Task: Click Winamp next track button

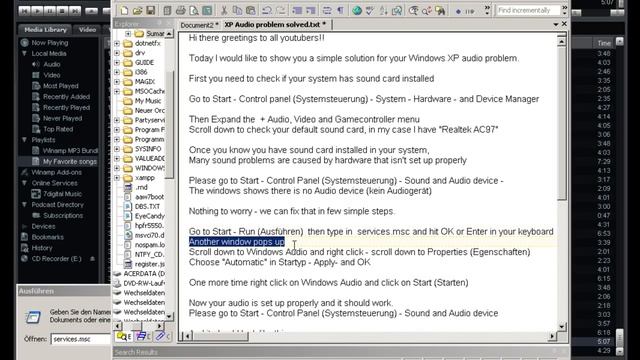Action: (x=75, y=11)
